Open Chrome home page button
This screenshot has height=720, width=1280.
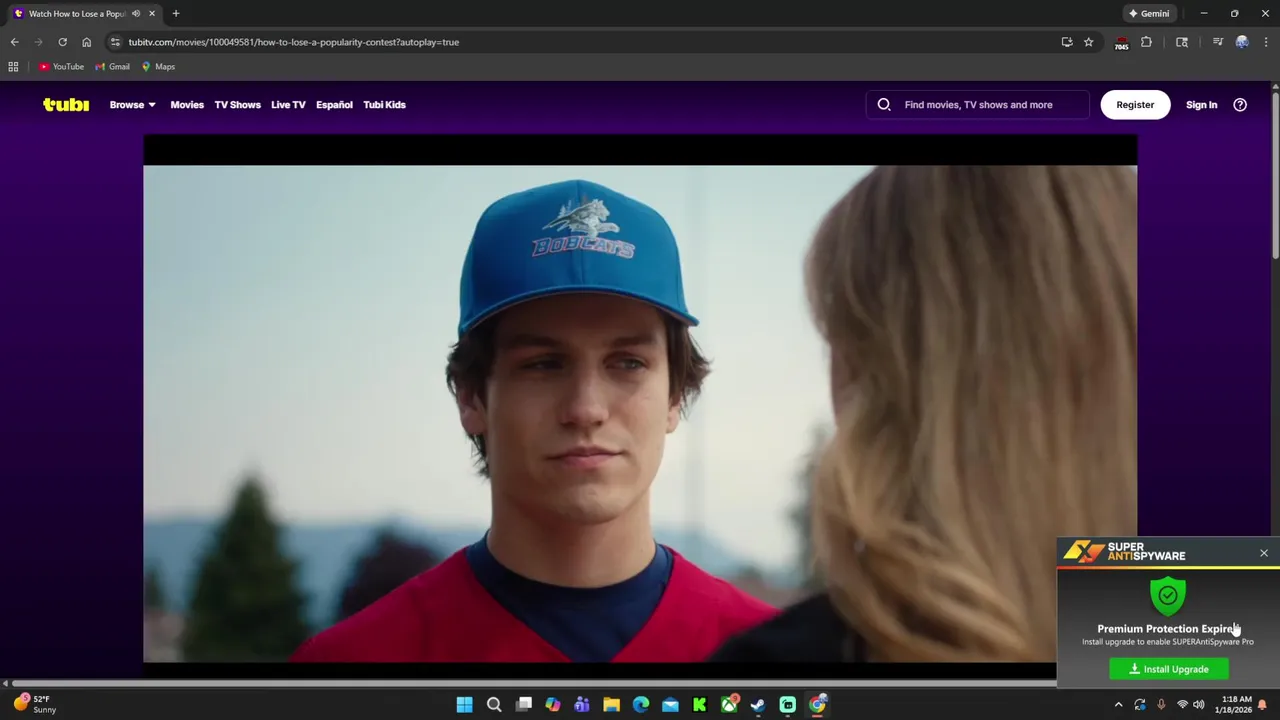86,42
